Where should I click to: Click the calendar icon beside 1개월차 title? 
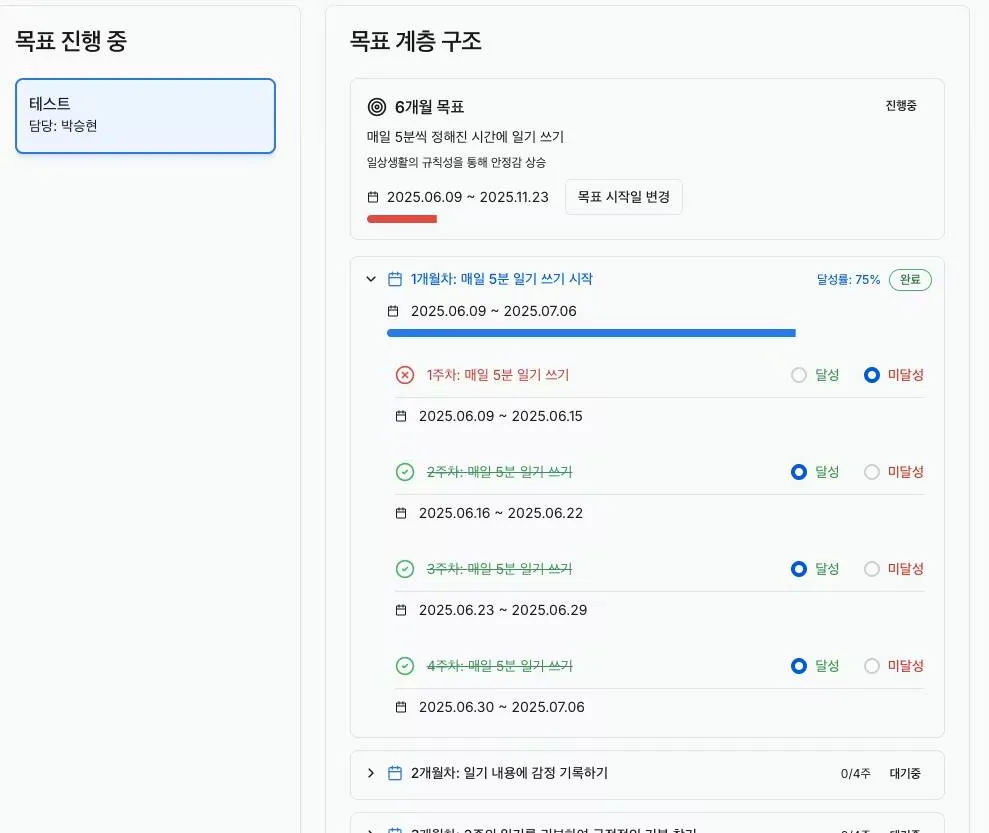[395, 279]
